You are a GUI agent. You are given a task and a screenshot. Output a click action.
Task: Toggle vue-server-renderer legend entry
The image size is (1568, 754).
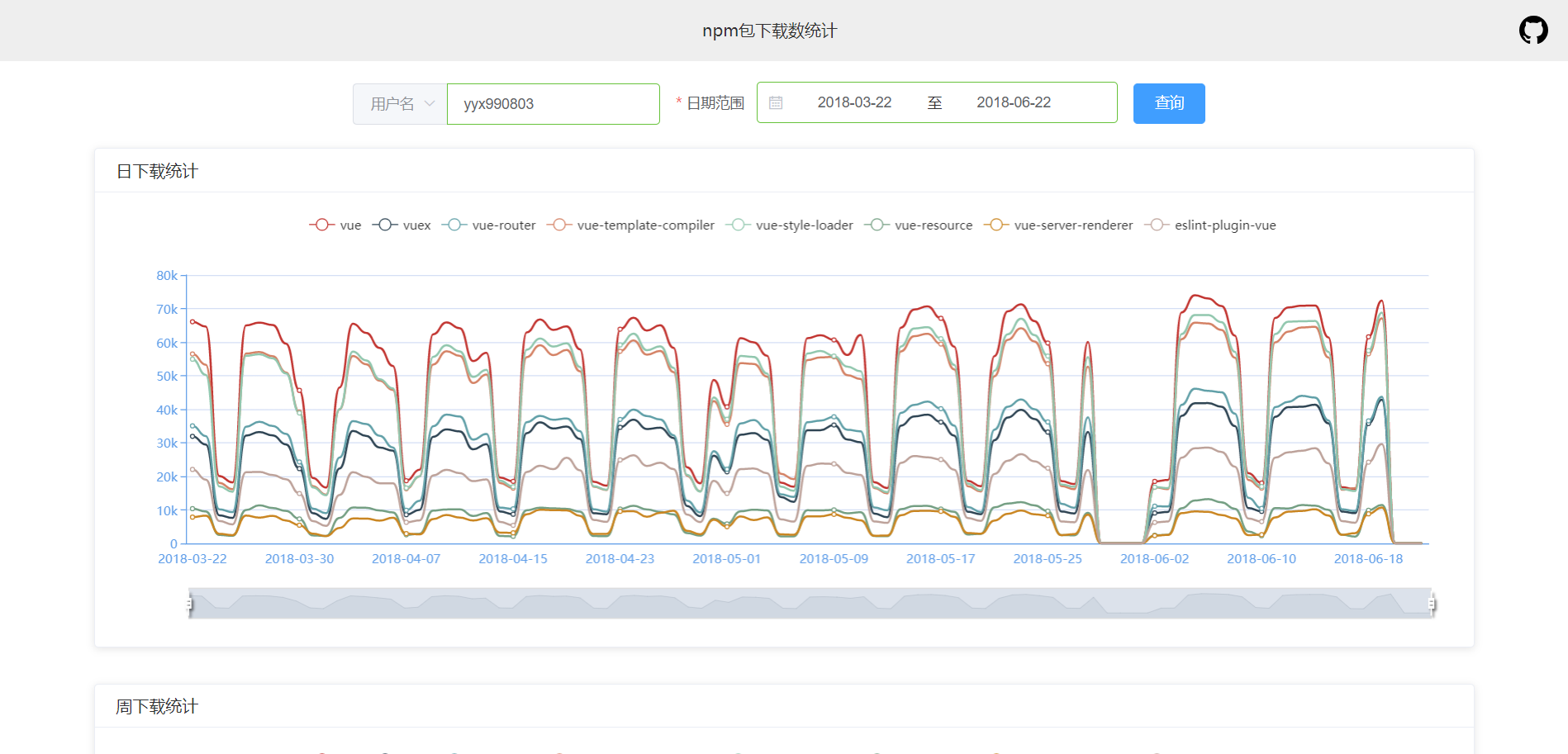point(1058,225)
